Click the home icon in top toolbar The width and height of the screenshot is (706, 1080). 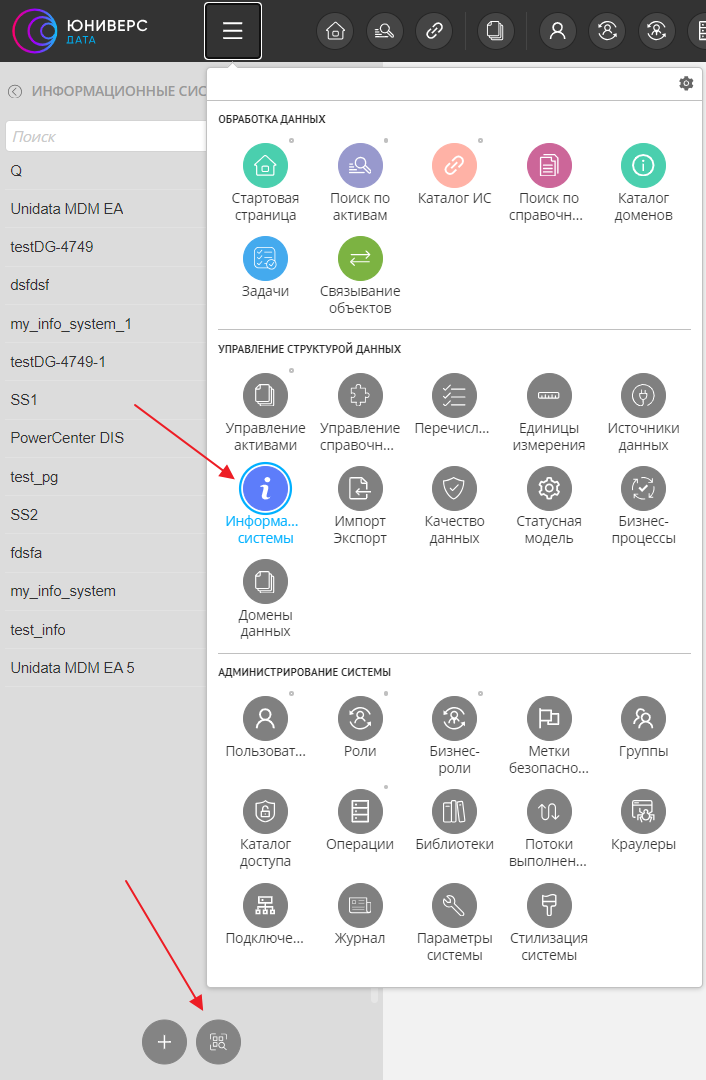coord(335,31)
